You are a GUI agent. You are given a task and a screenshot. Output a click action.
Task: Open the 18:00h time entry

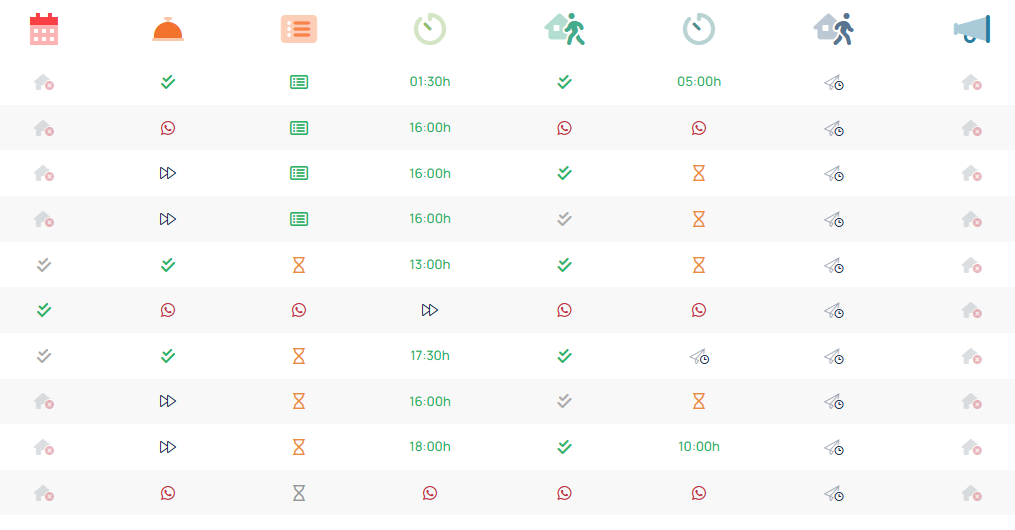click(430, 447)
